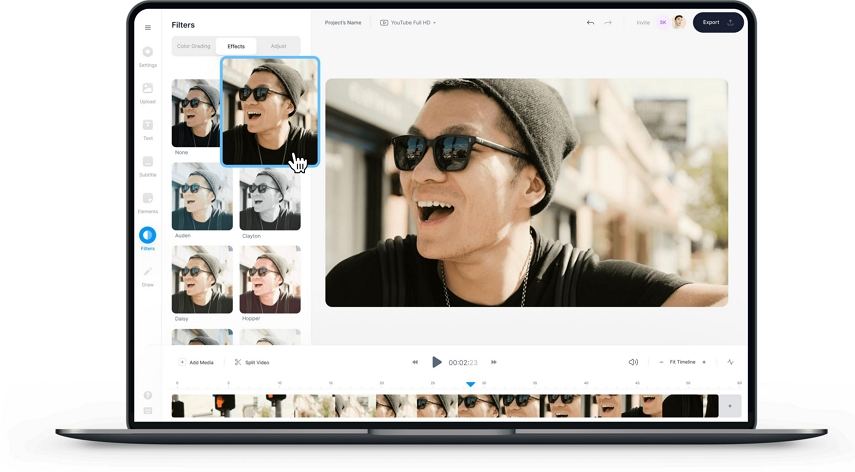
Task: Click the 00:02:23 timecode display
Action: point(462,362)
